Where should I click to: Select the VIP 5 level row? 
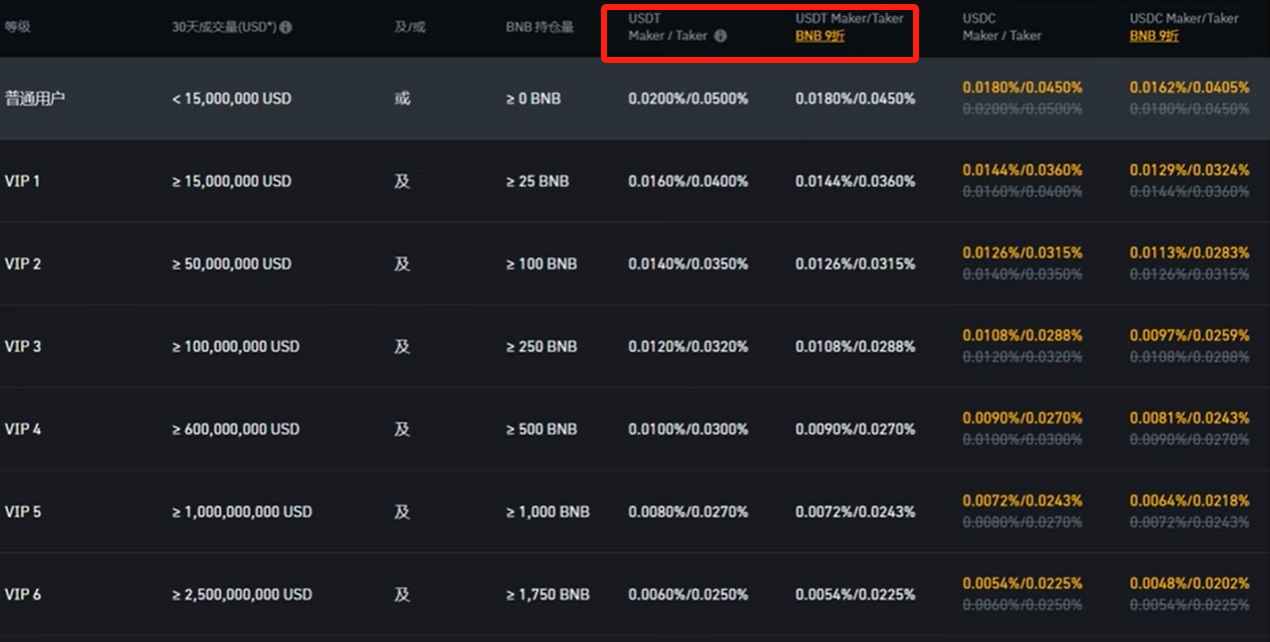(23, 511)
